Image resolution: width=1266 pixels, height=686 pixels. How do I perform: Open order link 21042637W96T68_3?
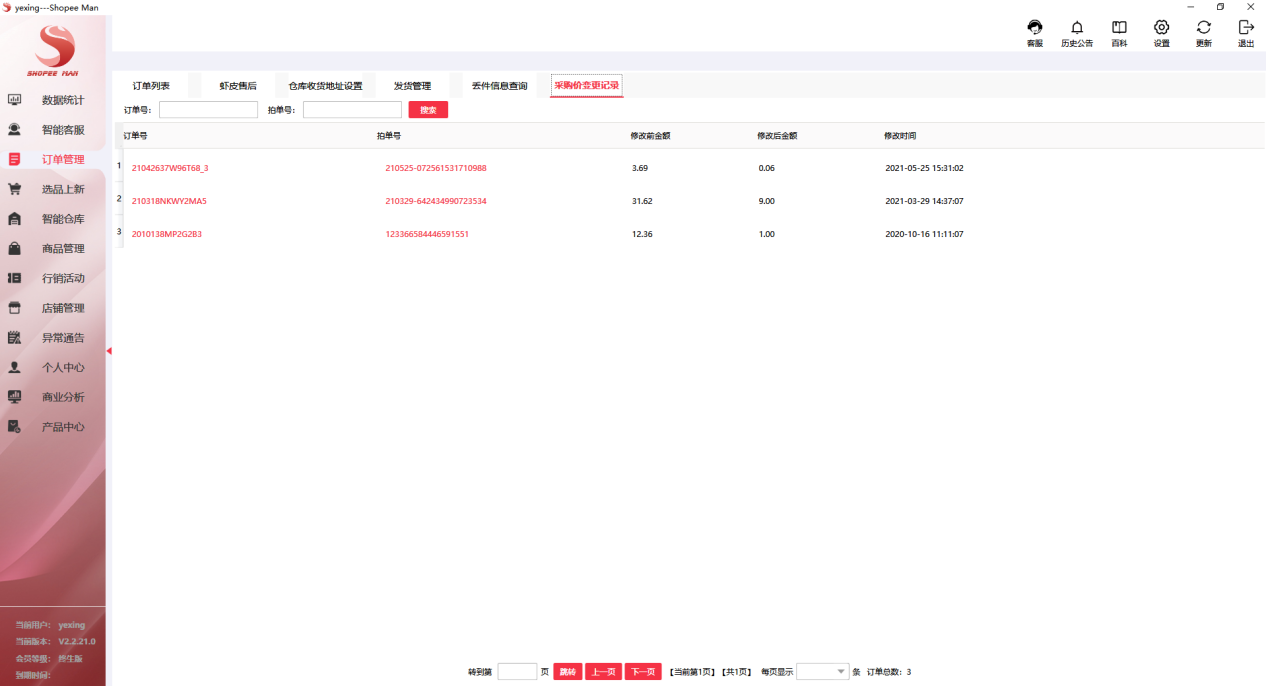click(170, 168)
